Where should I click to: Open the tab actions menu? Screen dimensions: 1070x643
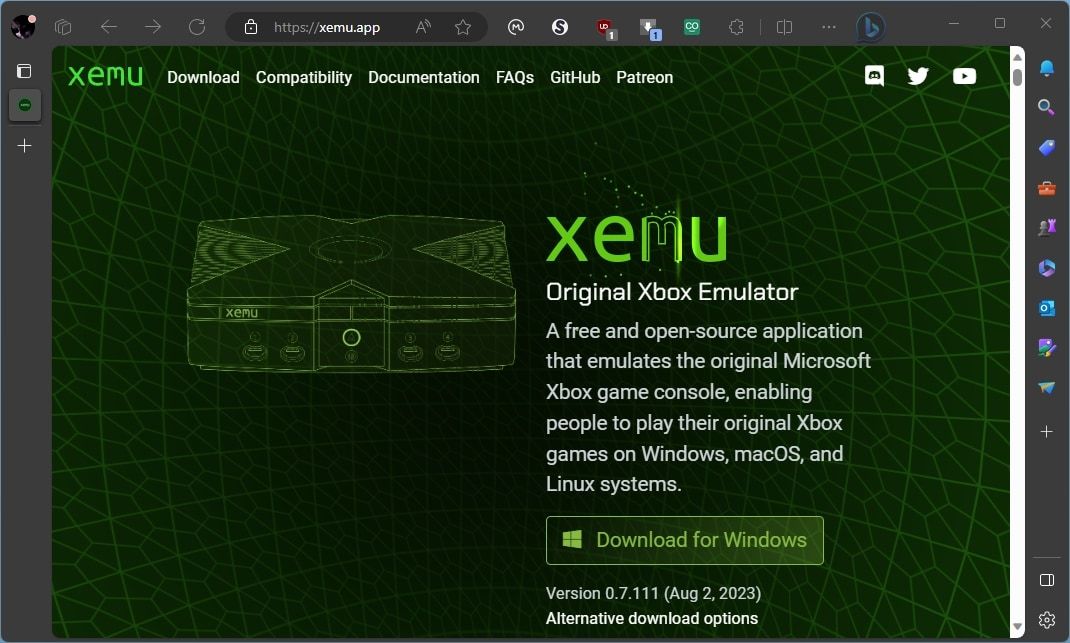point(24,71)
